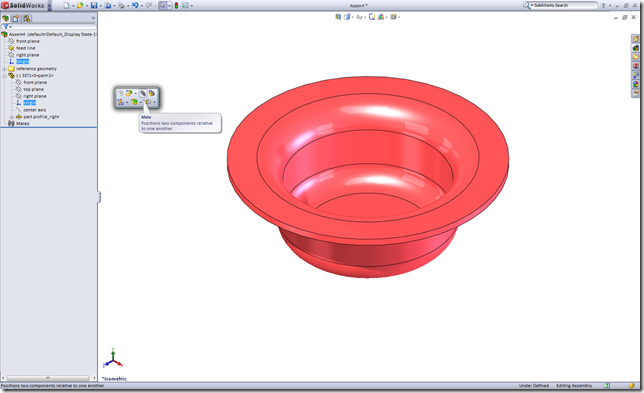Select the Mates folder in tree
This screenshot has width=644, height=393.
click(x=23, y=123)
